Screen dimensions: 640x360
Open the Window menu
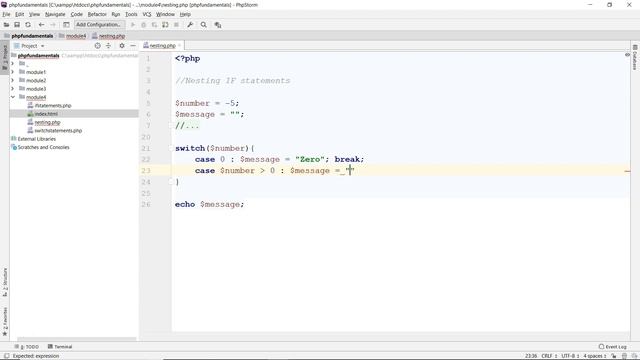click(x=165, y=14)
